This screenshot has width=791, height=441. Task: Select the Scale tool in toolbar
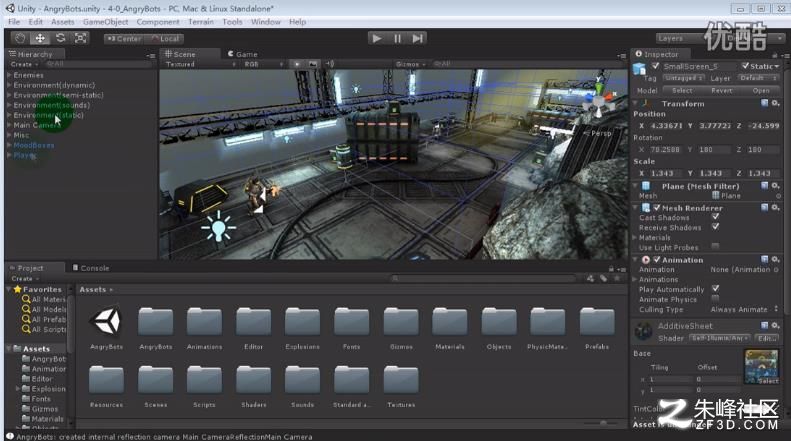[81, 38]
